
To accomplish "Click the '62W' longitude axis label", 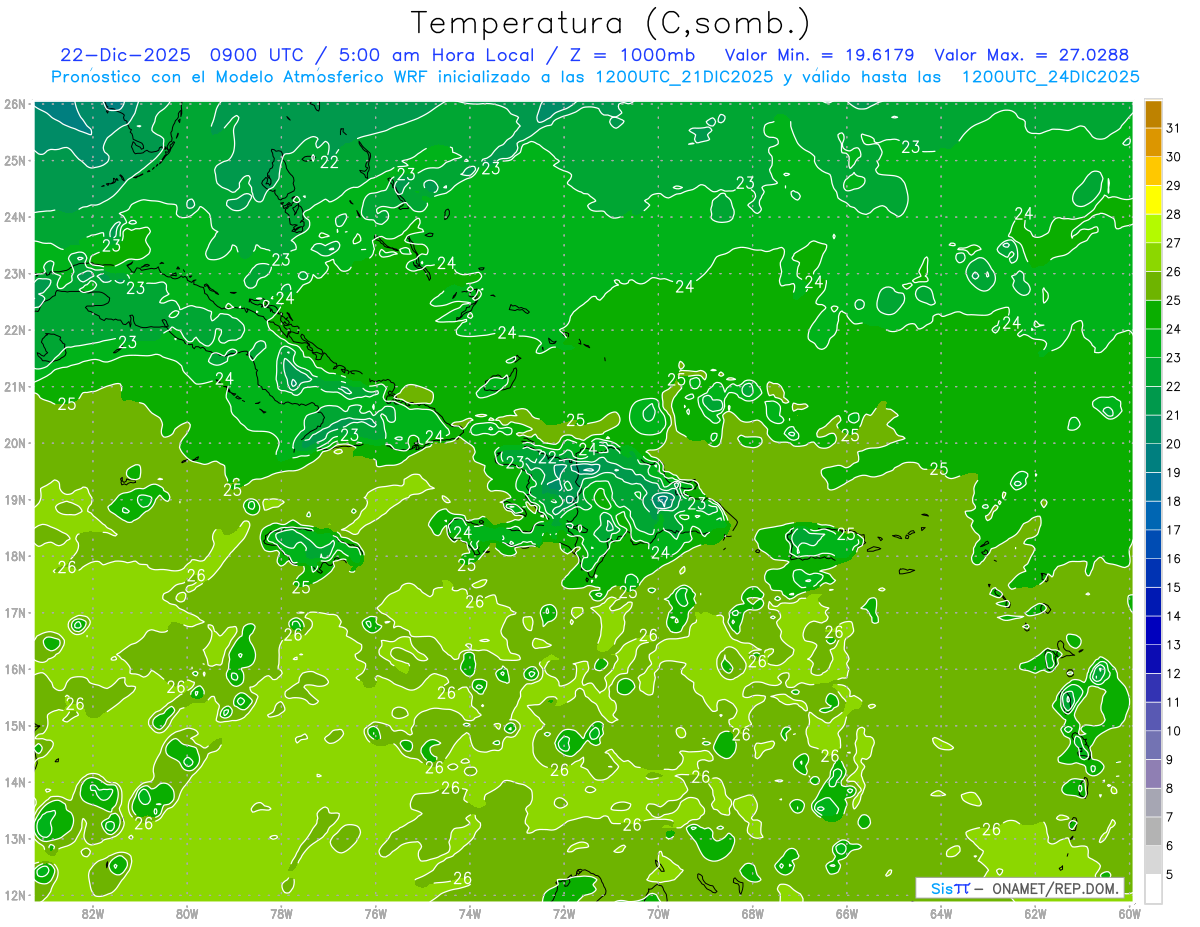I will tap(1035, 913).
